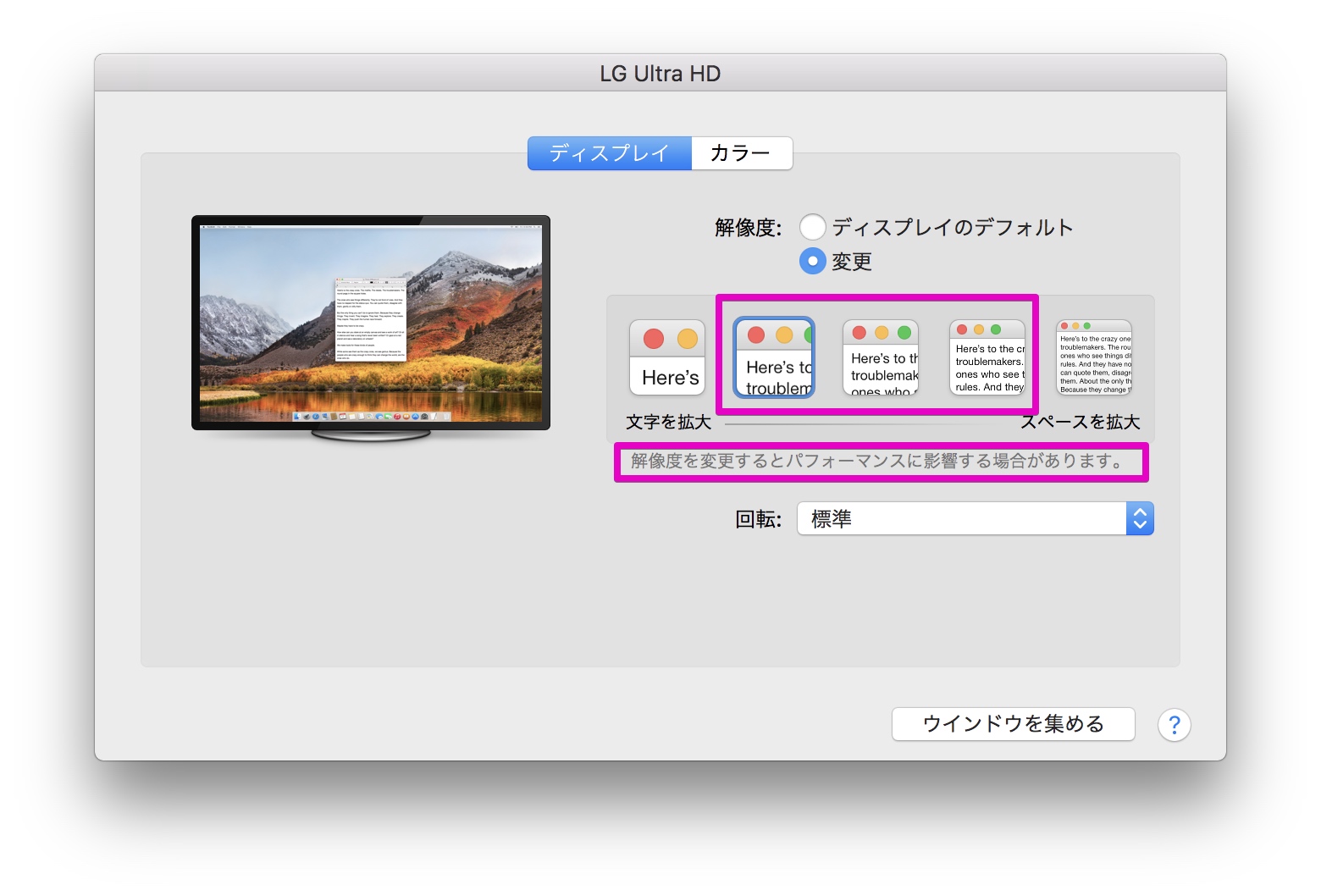The width and height of the screenshot is (1321, 896).
Task: Click the 文字を拡大 label
Action: 668,422
